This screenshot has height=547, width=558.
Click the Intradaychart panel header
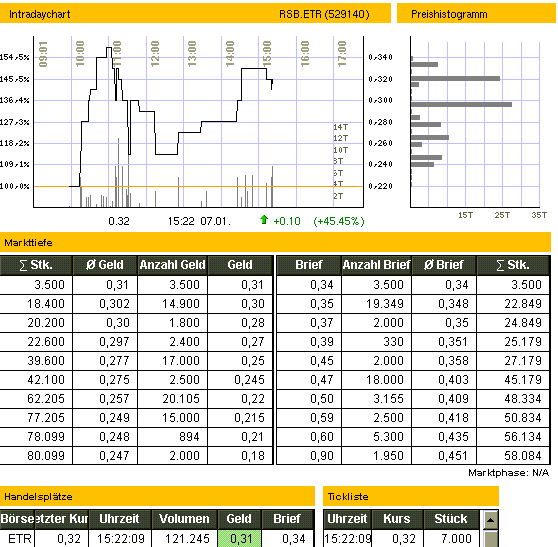pos(195,14)
